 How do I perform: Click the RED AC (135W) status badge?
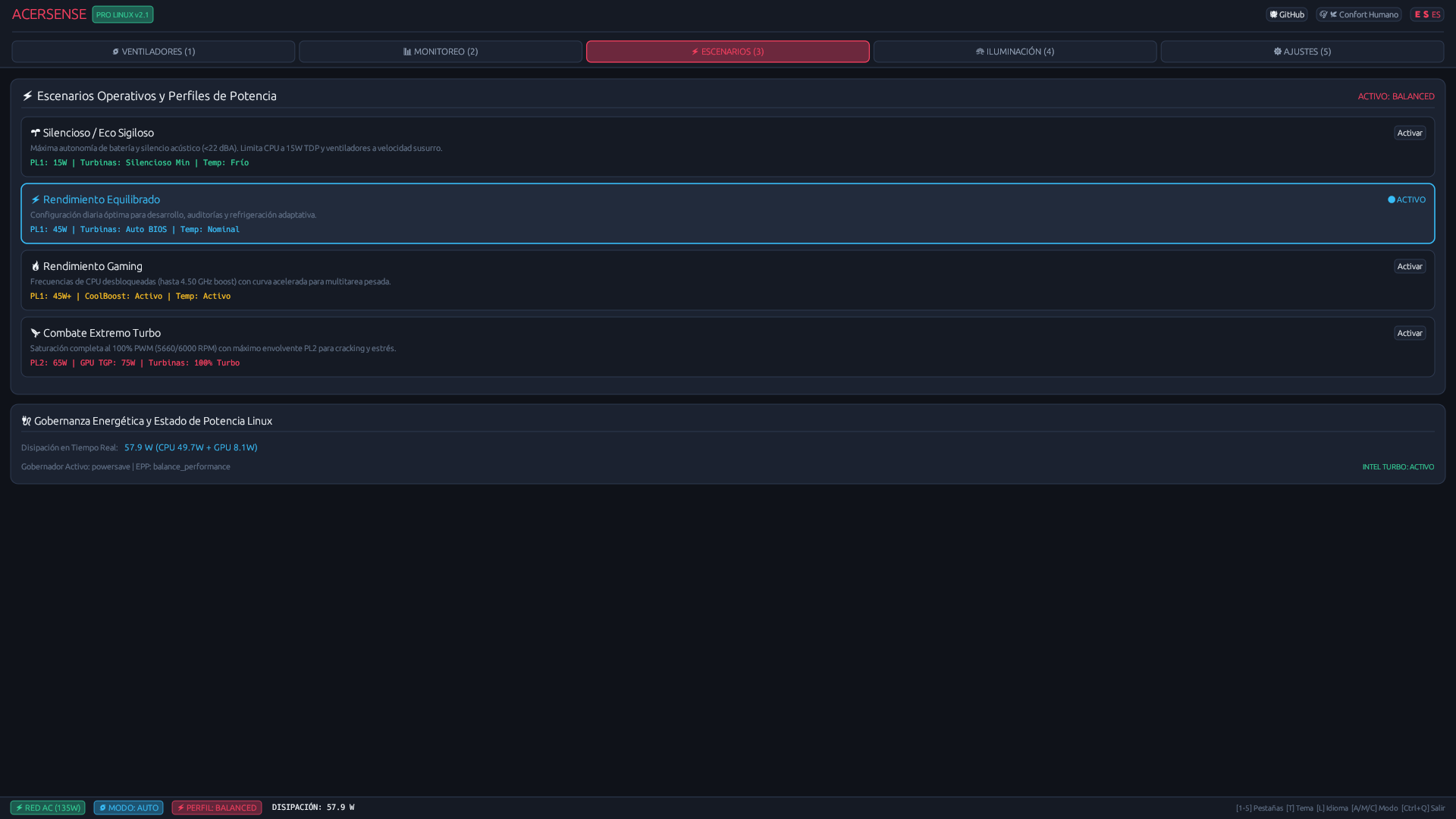pos(48,808)
